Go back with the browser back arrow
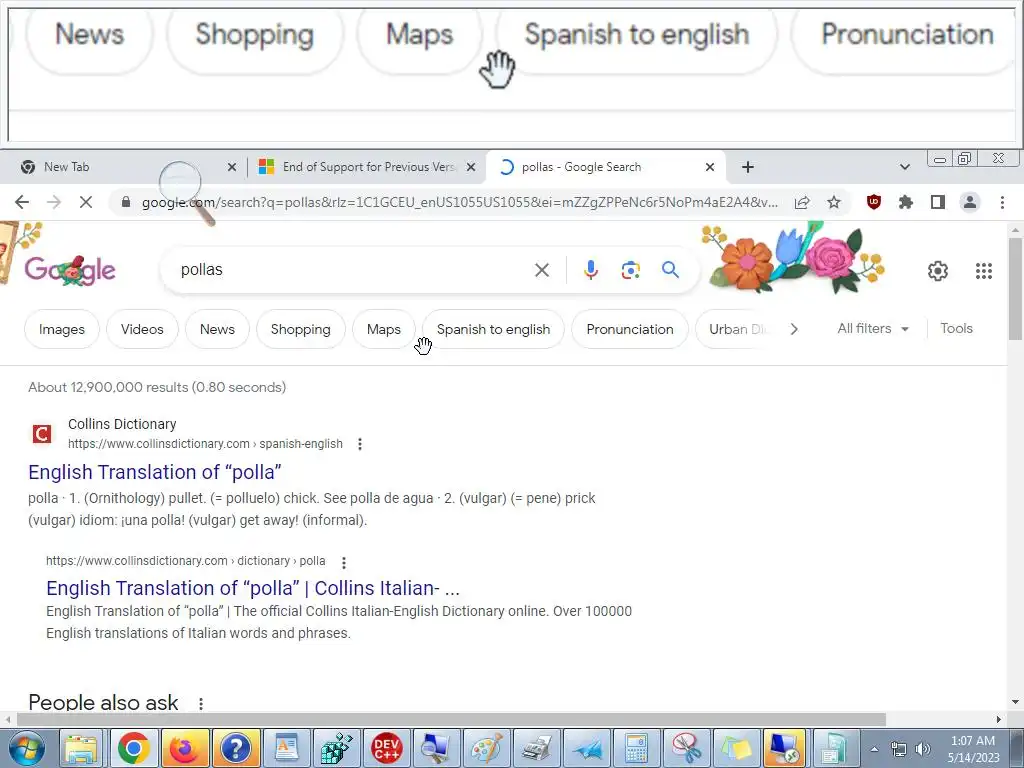The height and width of the screenshot is (768, 1024). pyautogui.click(x=22, y=202)
